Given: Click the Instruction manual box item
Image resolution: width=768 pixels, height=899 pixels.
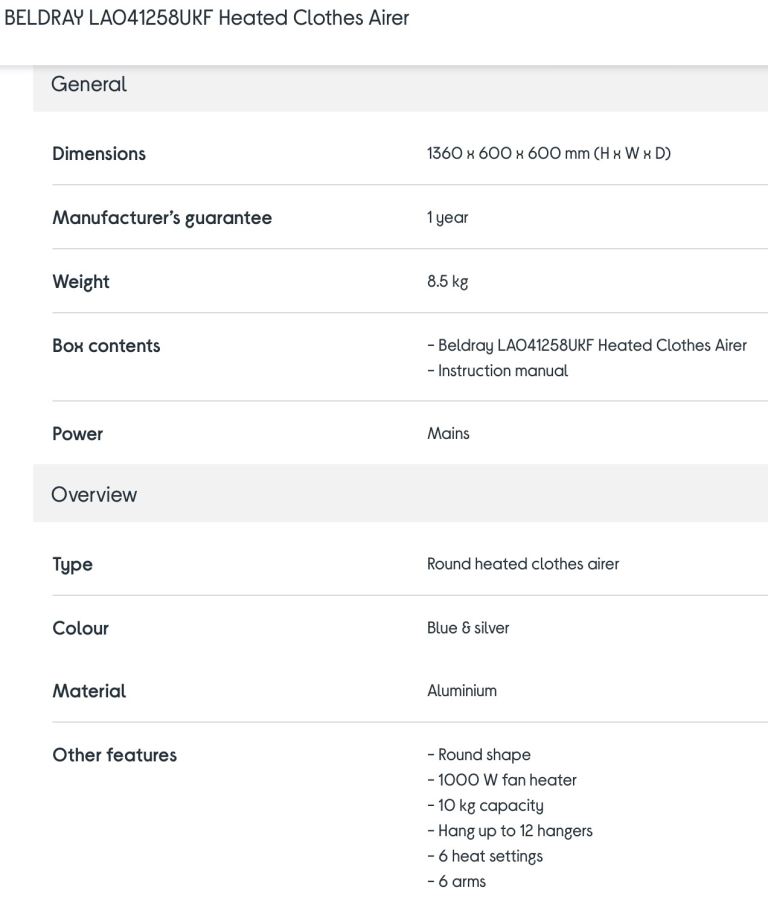Looking at the screenshot, I should [x=497, y=371].
